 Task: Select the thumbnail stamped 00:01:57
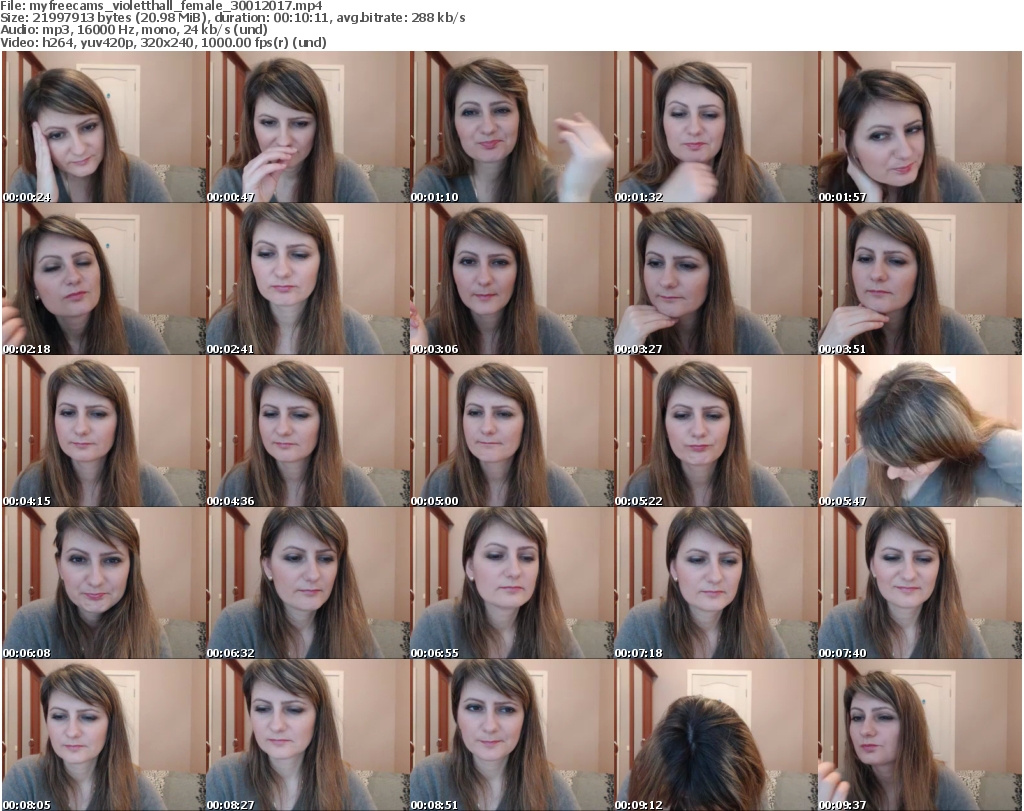920,127
